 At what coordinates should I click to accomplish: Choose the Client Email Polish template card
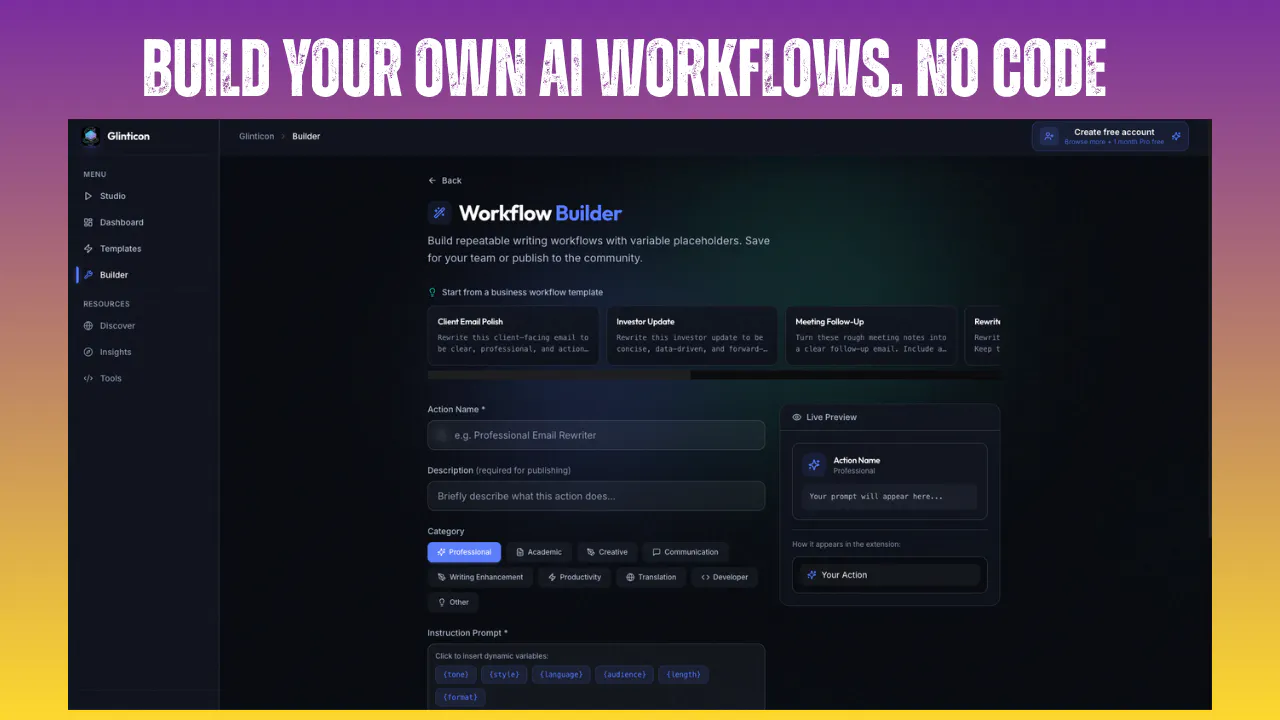(x=513, y=335)
